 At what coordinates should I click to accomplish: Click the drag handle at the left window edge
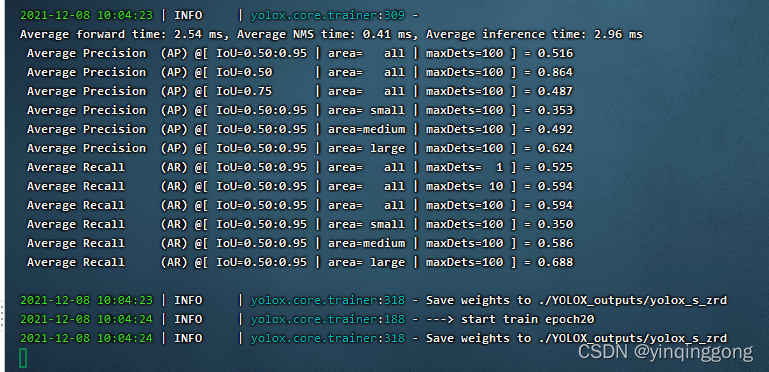[2, 314]
